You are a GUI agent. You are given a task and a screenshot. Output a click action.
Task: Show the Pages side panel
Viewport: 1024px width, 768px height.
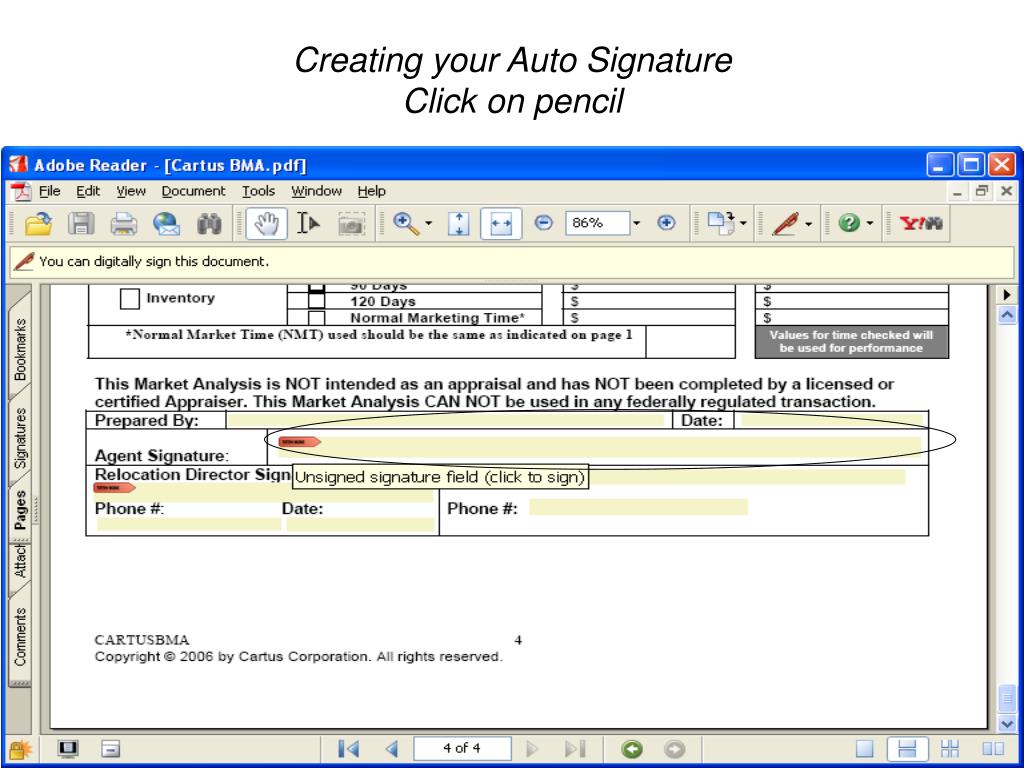(20, 510)
